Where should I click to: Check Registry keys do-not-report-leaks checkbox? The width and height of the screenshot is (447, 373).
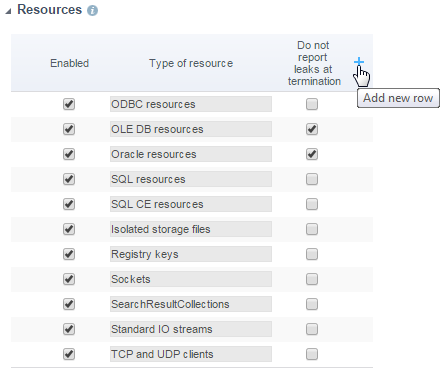click(x=312, y=254)
